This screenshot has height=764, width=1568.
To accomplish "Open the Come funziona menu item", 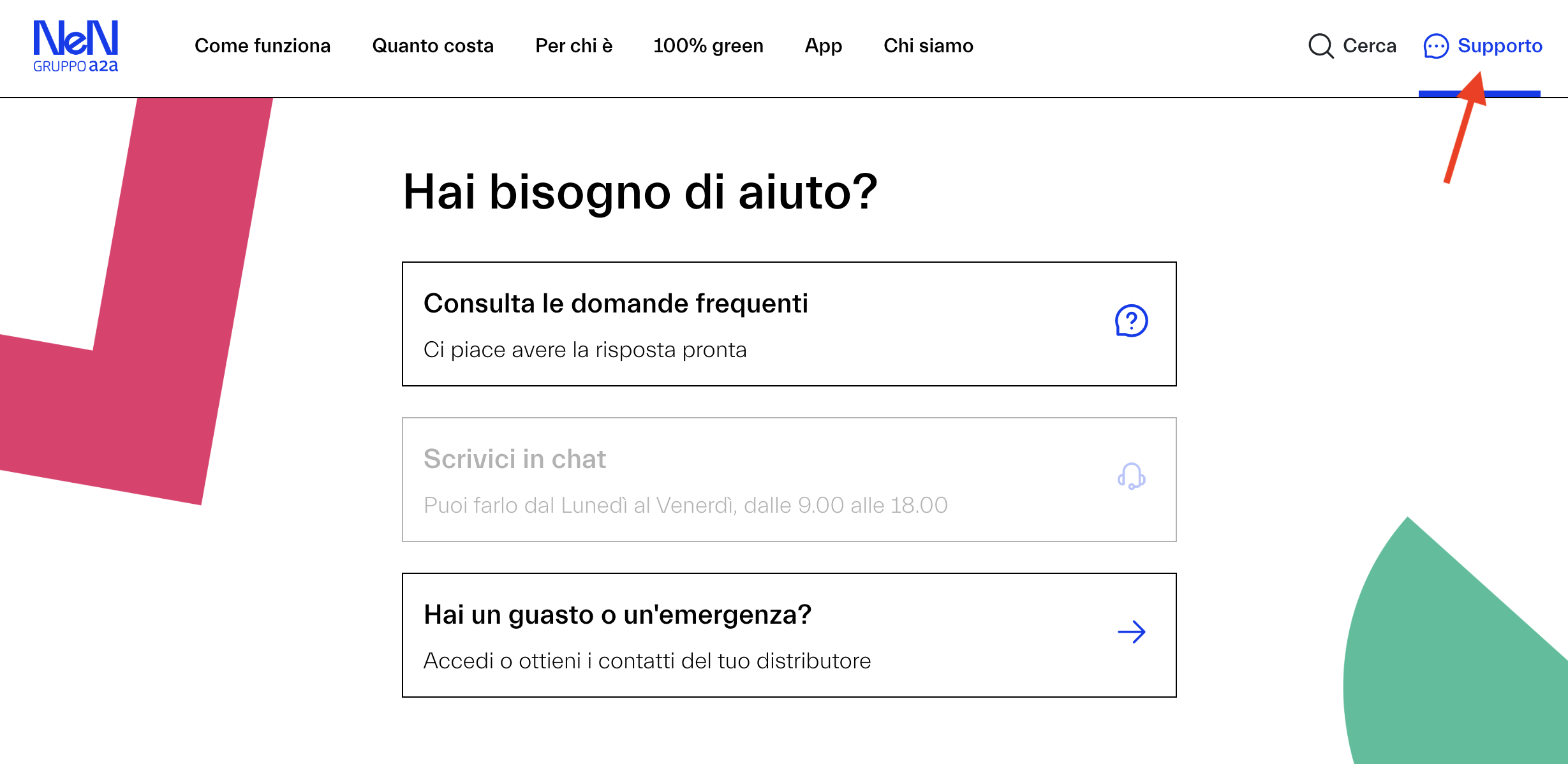I will [262, 46].
